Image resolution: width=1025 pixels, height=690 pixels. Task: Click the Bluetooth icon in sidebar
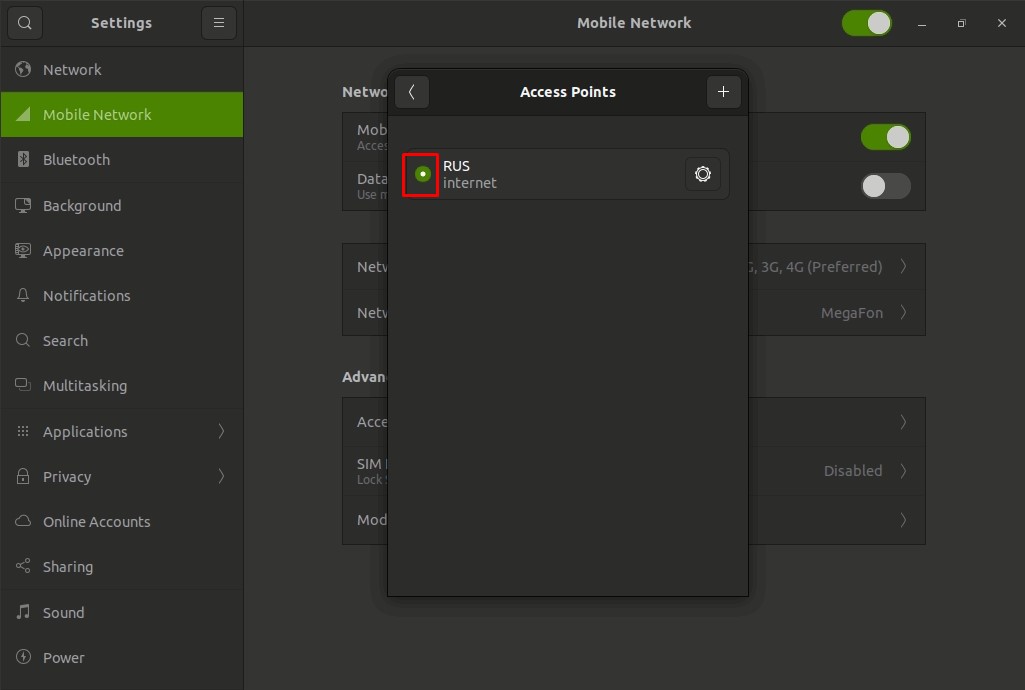[x=23, y=160]
